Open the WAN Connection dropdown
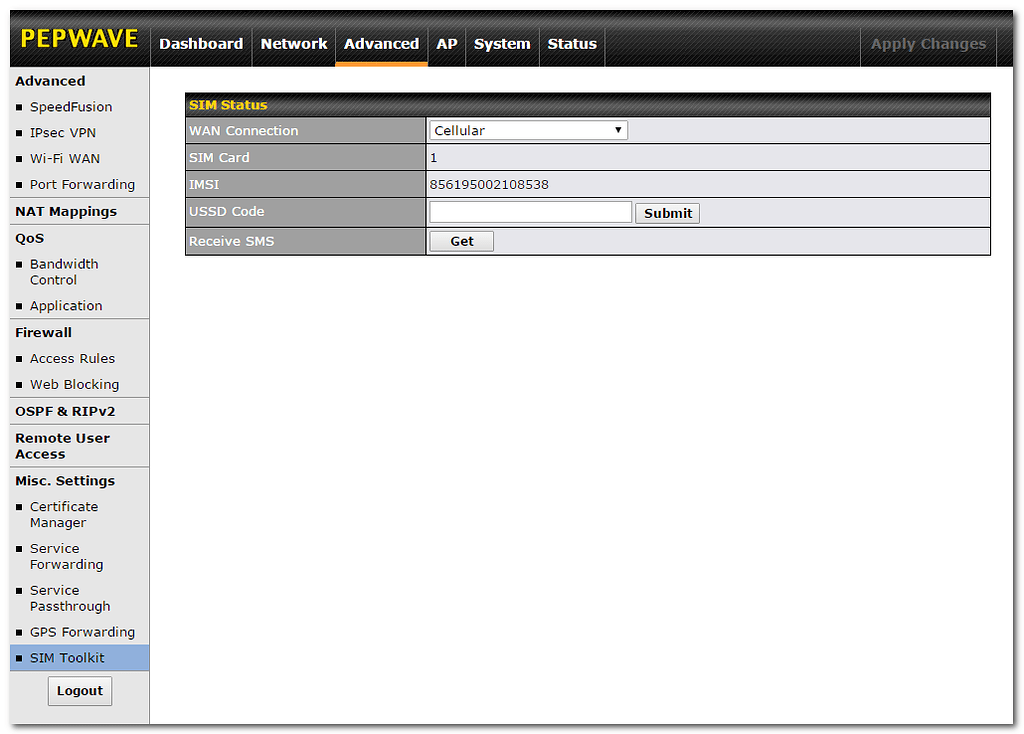Viewport: 1024px width, 734px height. [528, 129]
